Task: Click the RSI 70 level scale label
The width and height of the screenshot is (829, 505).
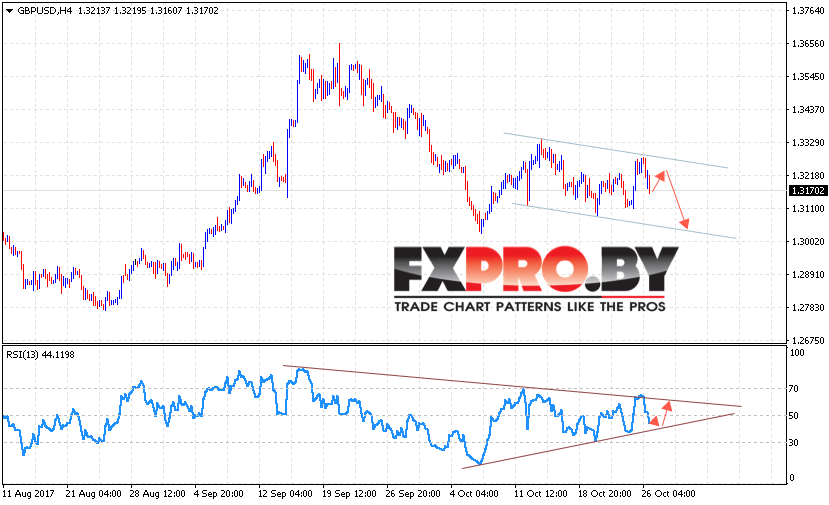Action: 793,389
